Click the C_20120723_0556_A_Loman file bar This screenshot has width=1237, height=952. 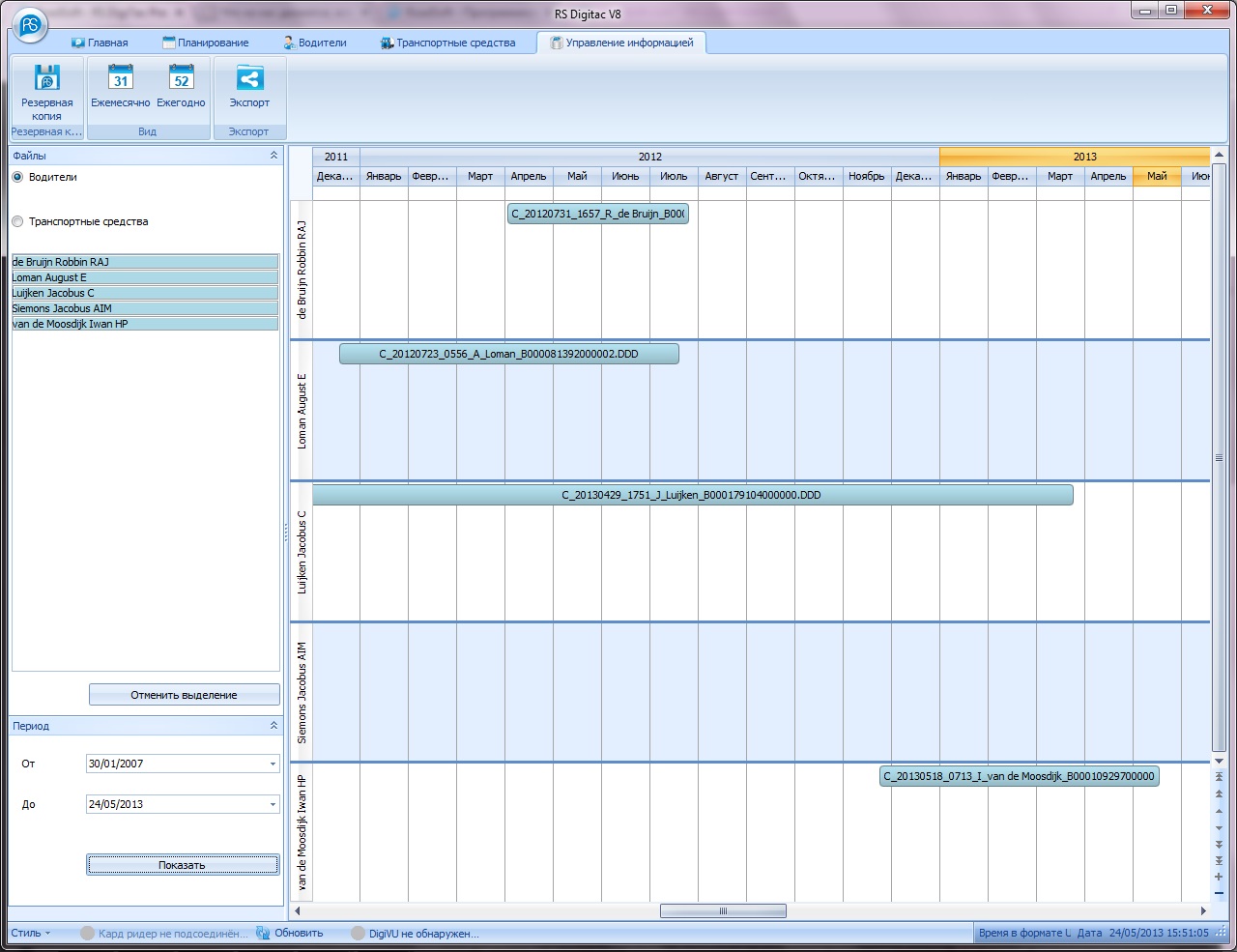tap(509, 354)
